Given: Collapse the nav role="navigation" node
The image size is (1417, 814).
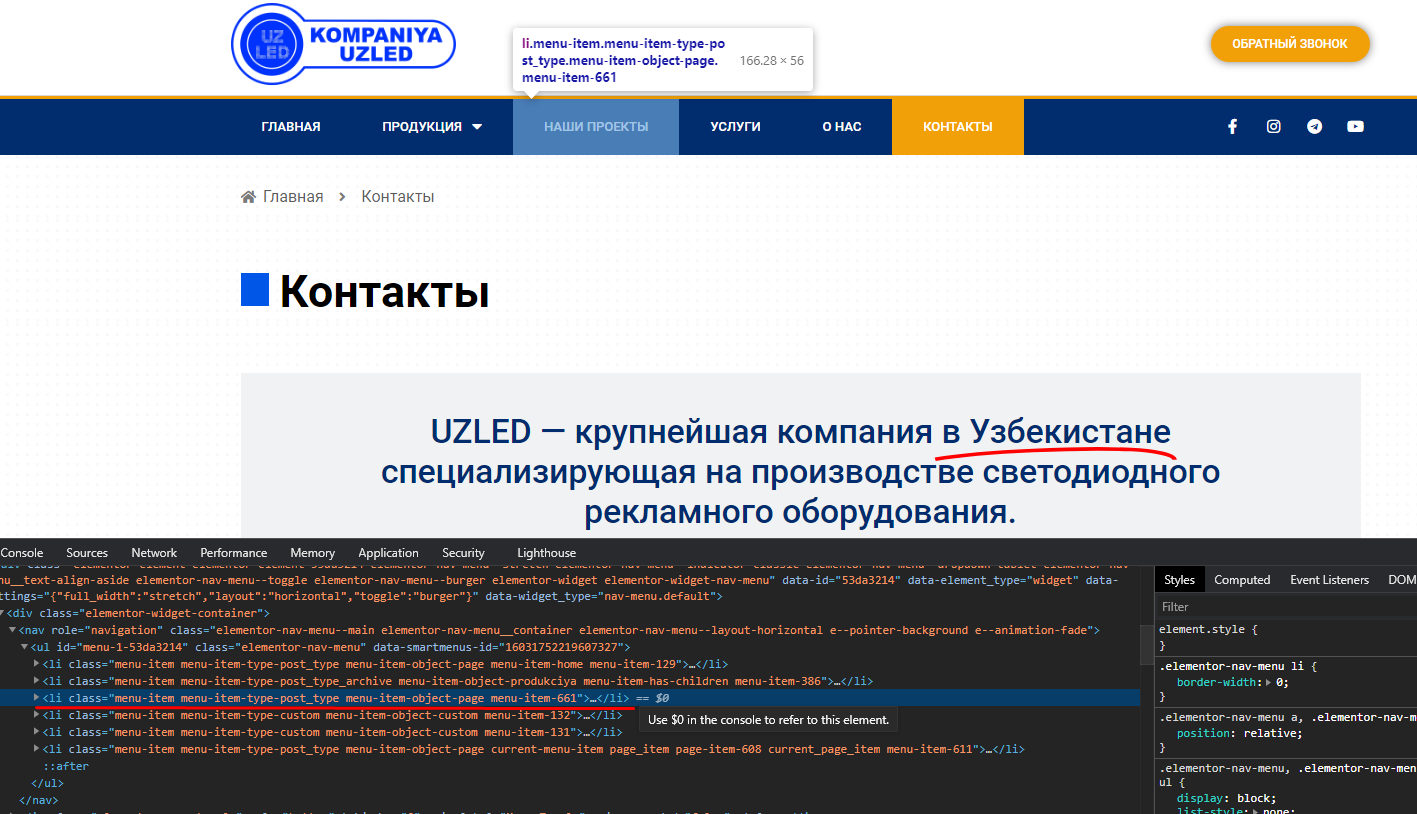Looking at the screenshot, I should pyautogui.click(x=13, y=630).
